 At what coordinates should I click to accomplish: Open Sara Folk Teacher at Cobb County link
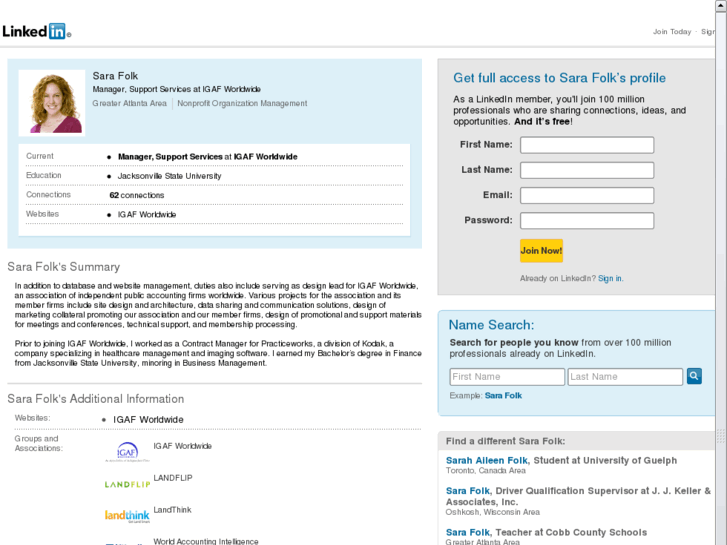tap(467, 532)
